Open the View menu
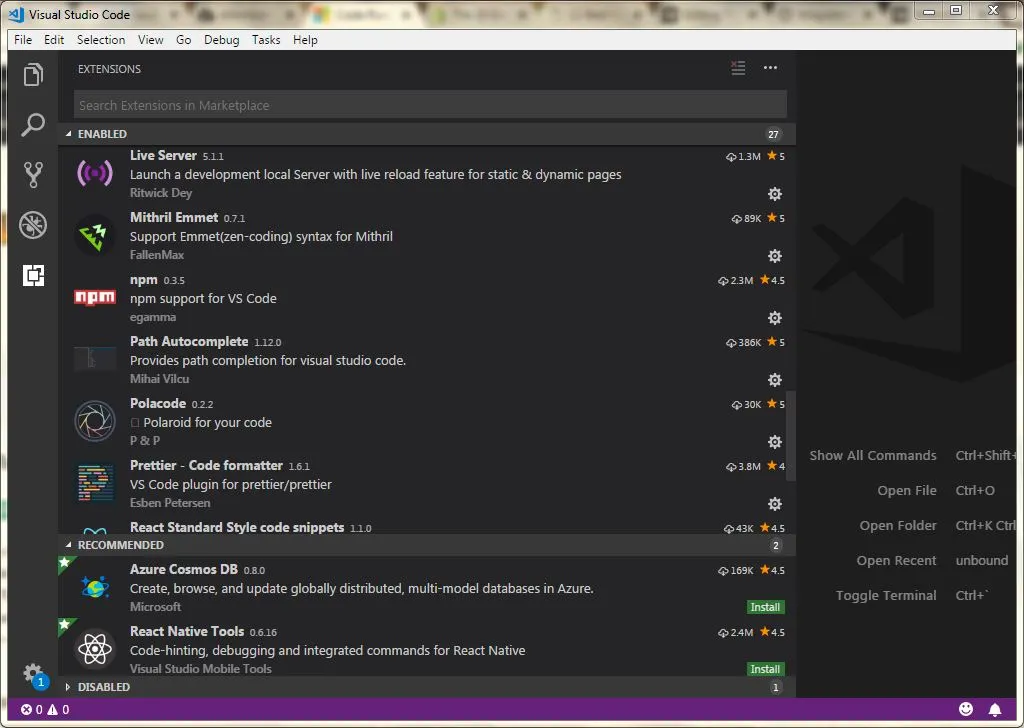1024x728 pixels. (x=150, y=40)
